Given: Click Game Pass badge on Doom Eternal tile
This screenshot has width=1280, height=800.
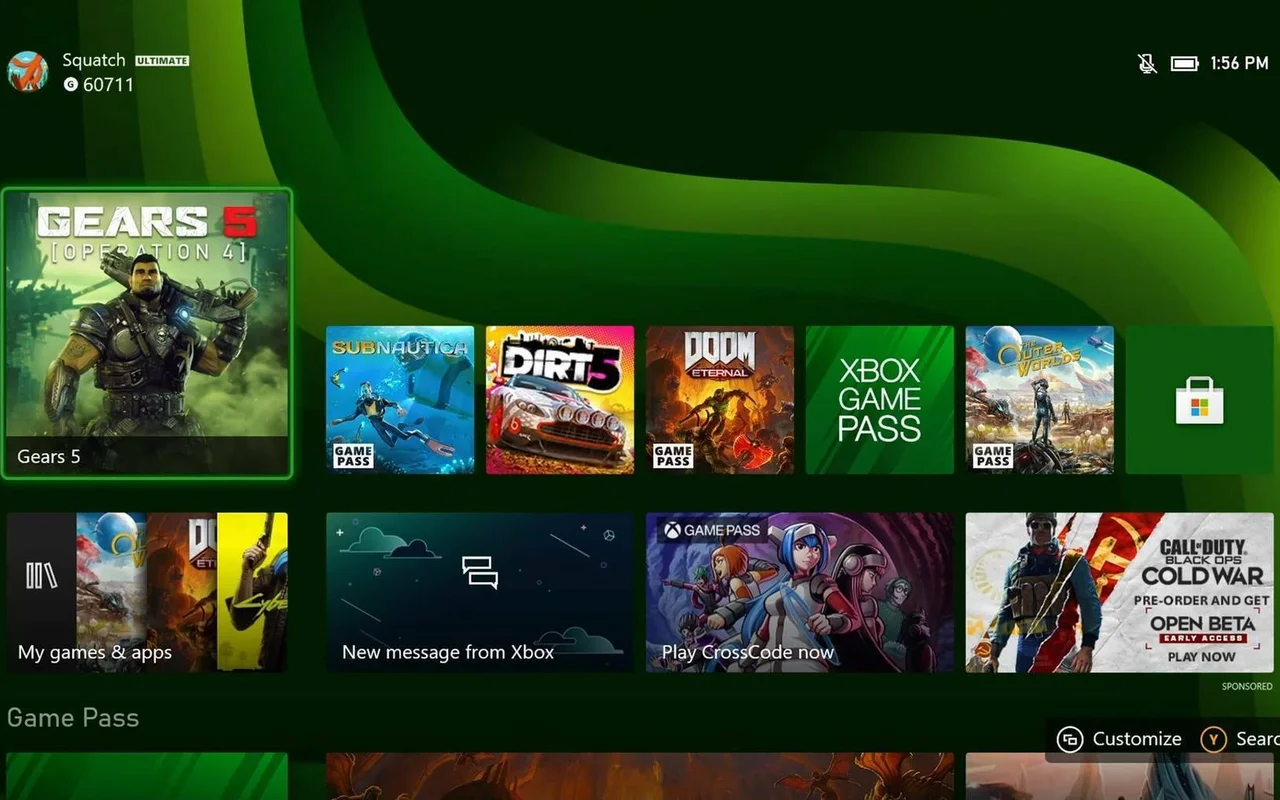Looking at the screenshot, I should coord(673,456).
